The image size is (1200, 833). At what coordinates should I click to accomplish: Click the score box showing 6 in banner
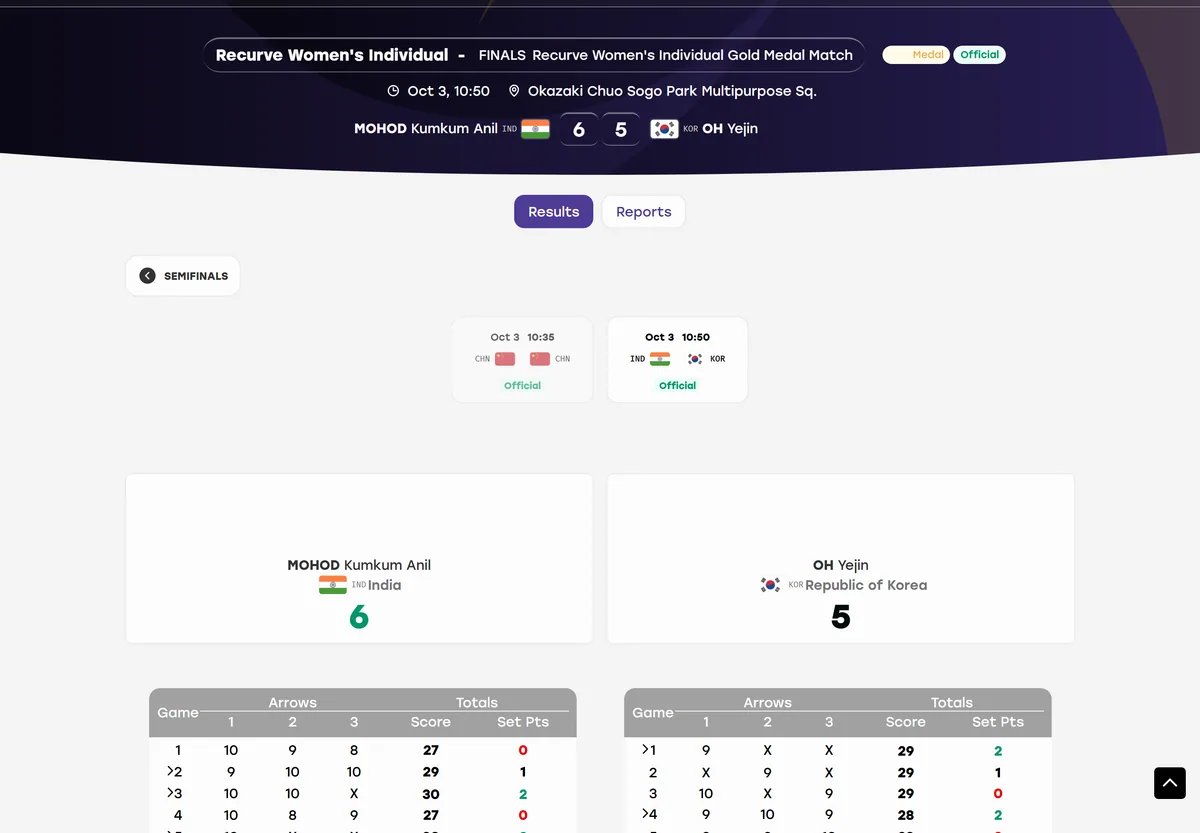tap(579, 130)
